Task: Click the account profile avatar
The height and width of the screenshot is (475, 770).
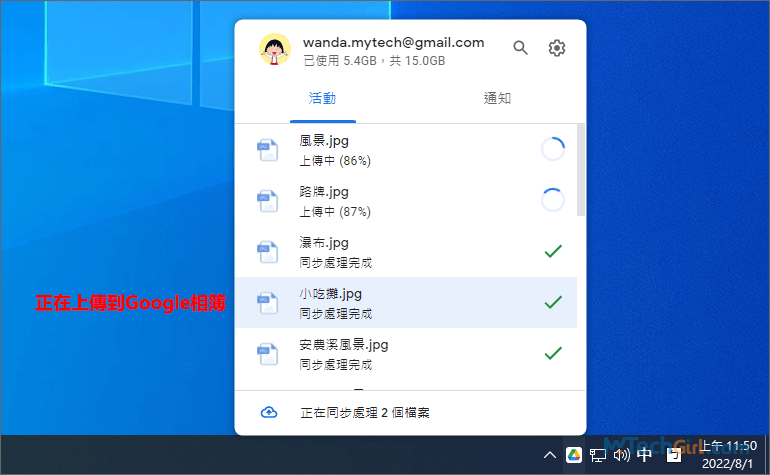Action: tap(272, 49)
